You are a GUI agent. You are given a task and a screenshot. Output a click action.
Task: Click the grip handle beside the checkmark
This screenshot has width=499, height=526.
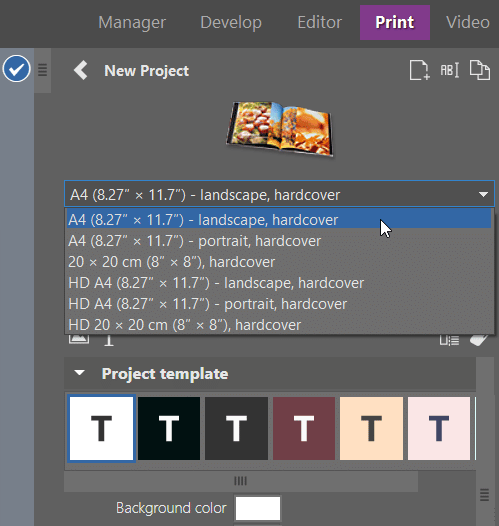(42, 70)
